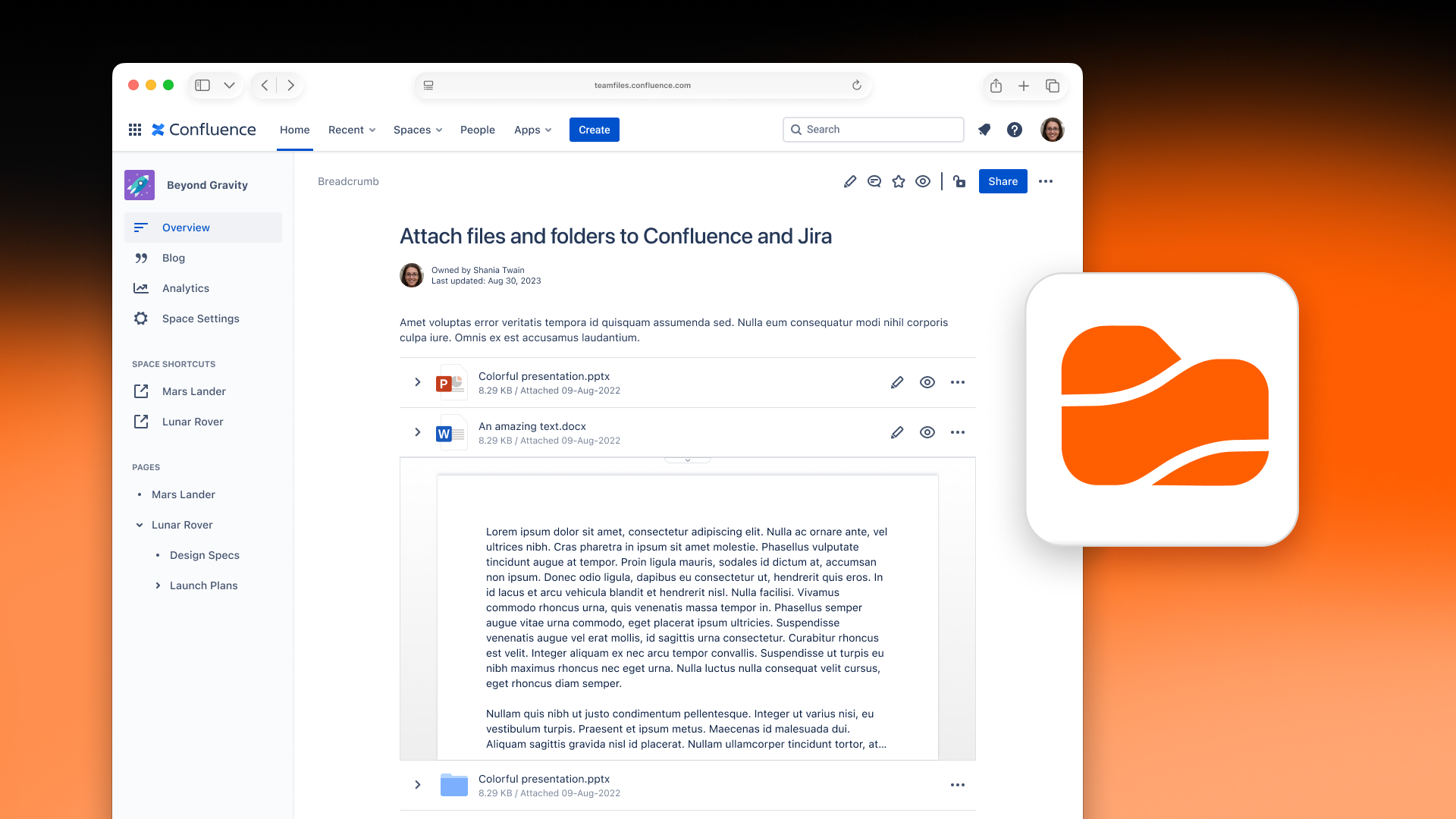Edit the Colorful presentation.pptx attachment
This screenshot has width=1456, height=819.
point(897,382)
